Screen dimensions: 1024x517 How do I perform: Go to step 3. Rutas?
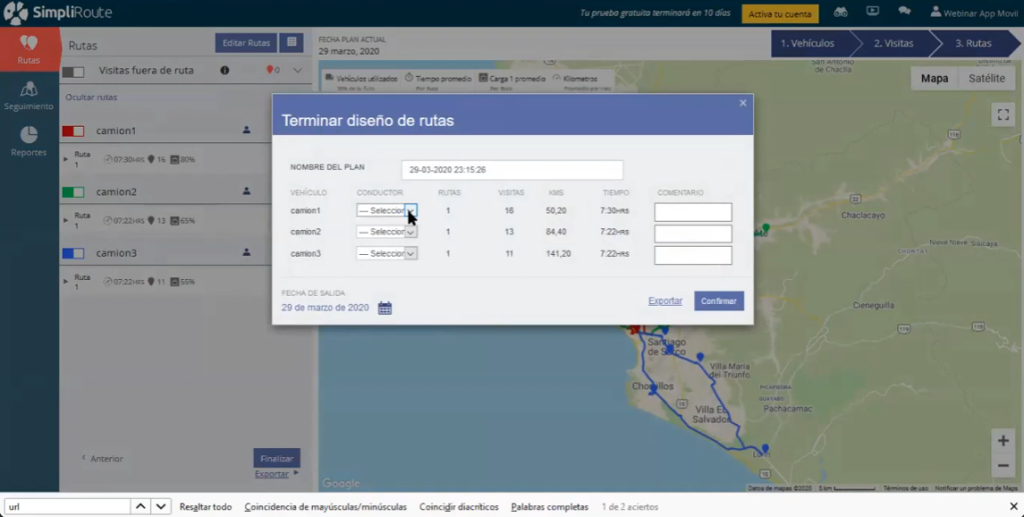[973, 43]
